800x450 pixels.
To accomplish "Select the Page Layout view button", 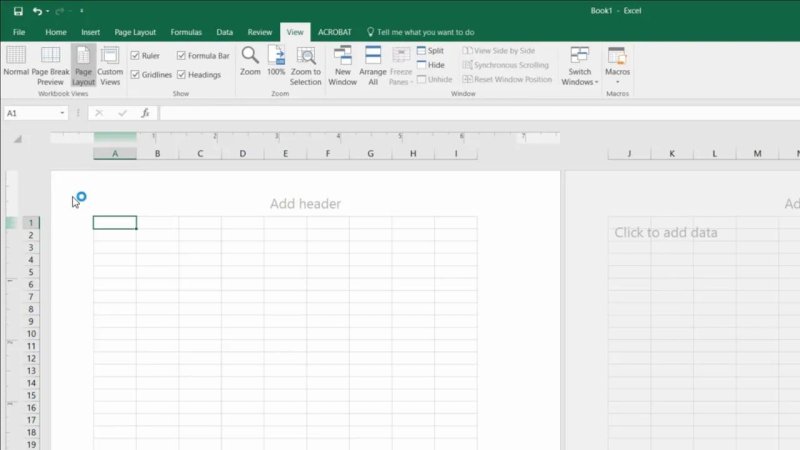I will [x=83, y=66].
